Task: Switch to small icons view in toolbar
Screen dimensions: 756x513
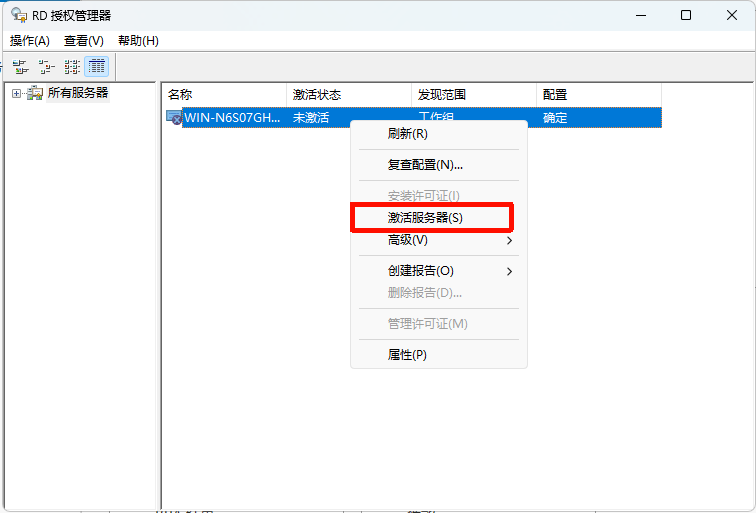Action: (46, 67)
